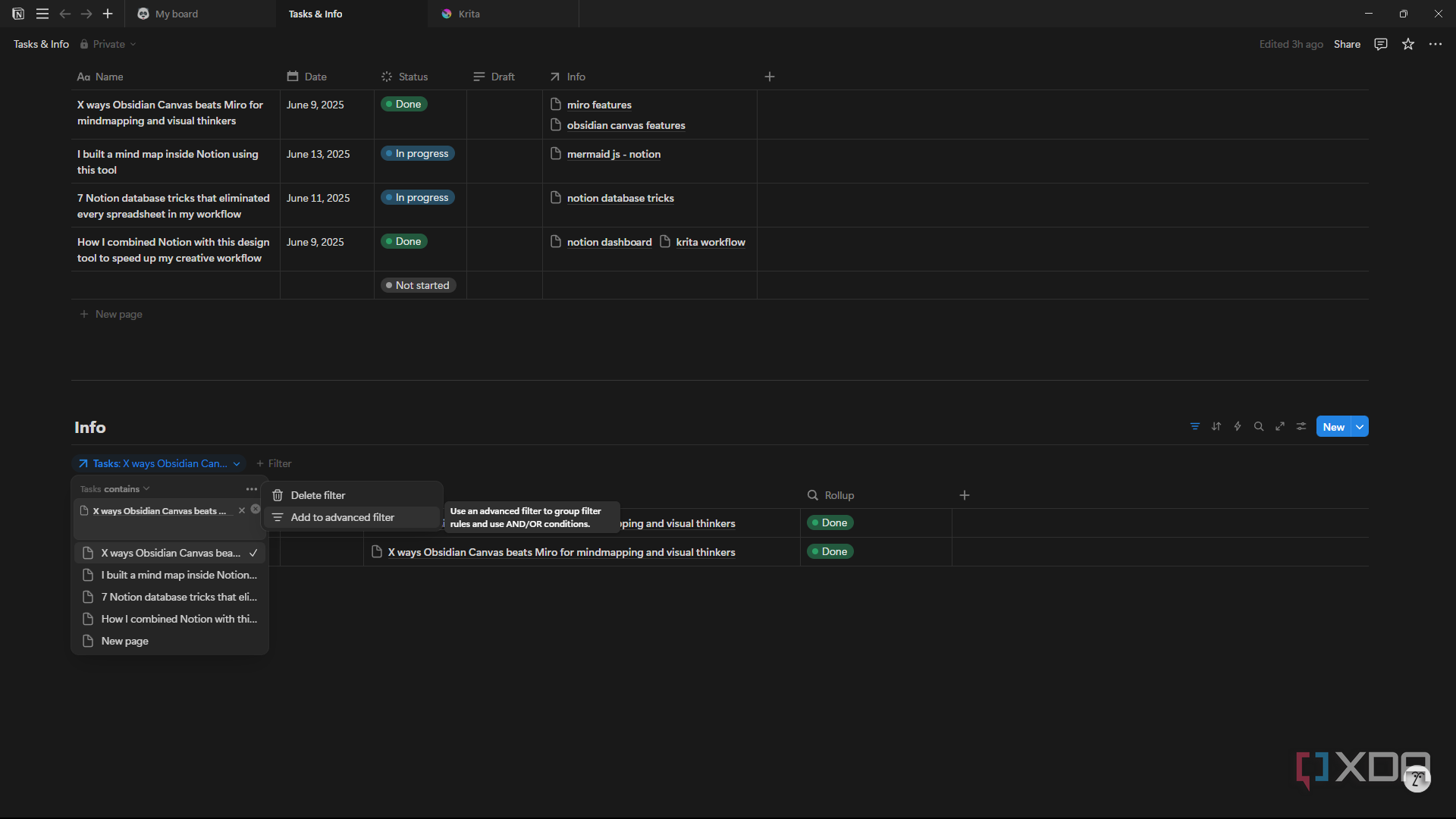Open the obsidian canvas features page link
This screenshot has height=819, width=1456.
click(x=626, y=125)
